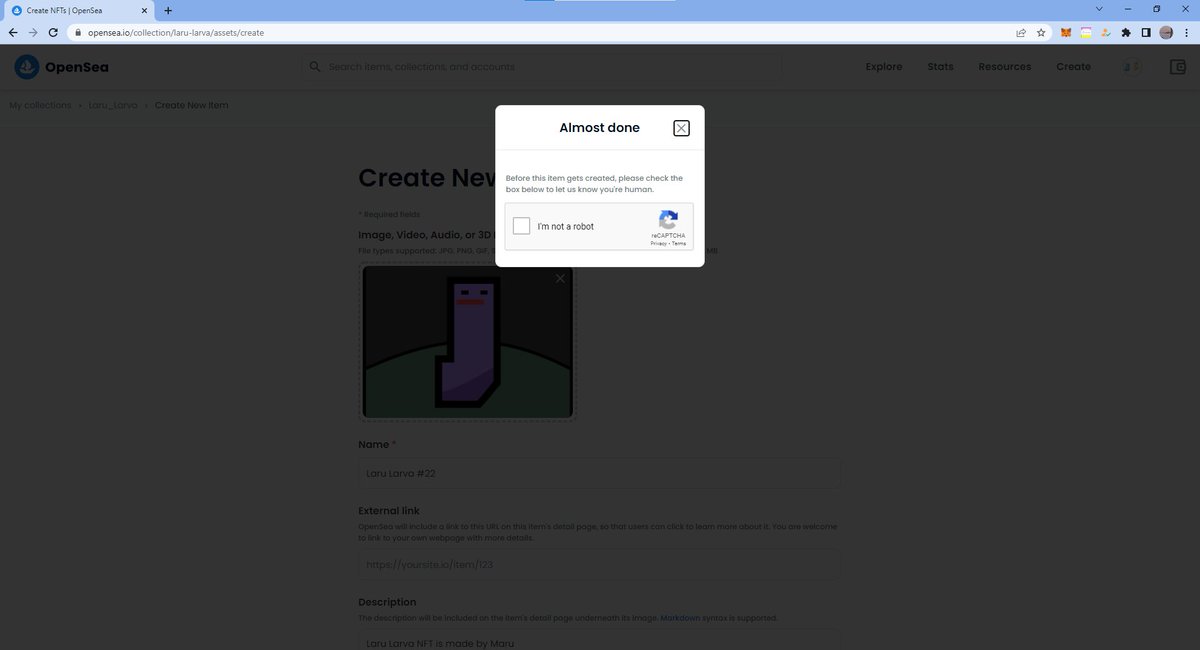Click the uploaded Laru Larva image preview

[467, 341]
